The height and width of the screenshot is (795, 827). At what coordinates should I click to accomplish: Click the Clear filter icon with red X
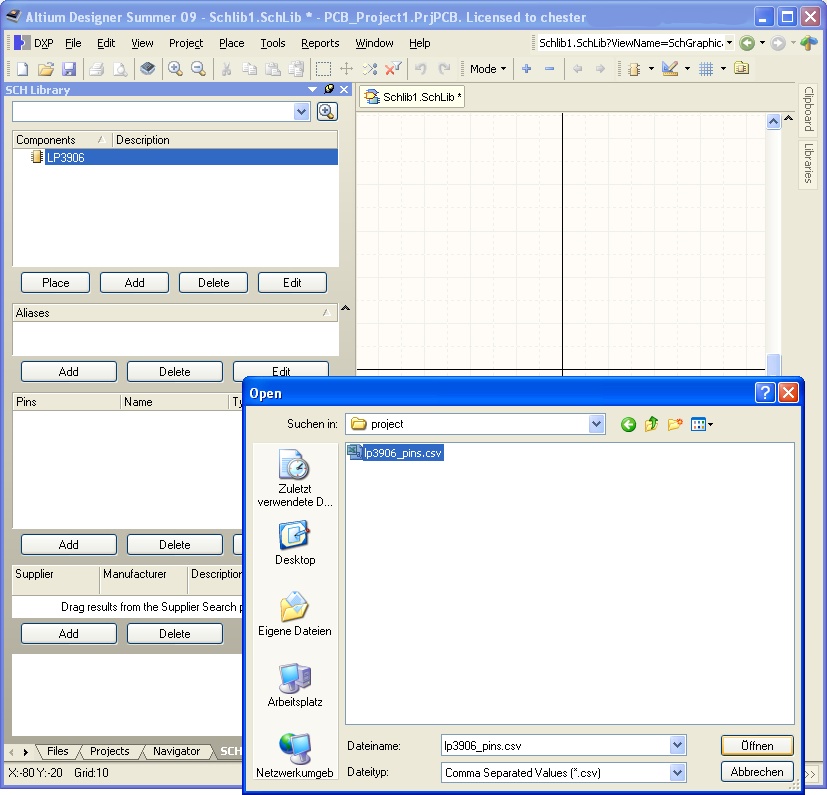[x=393, y=69]
